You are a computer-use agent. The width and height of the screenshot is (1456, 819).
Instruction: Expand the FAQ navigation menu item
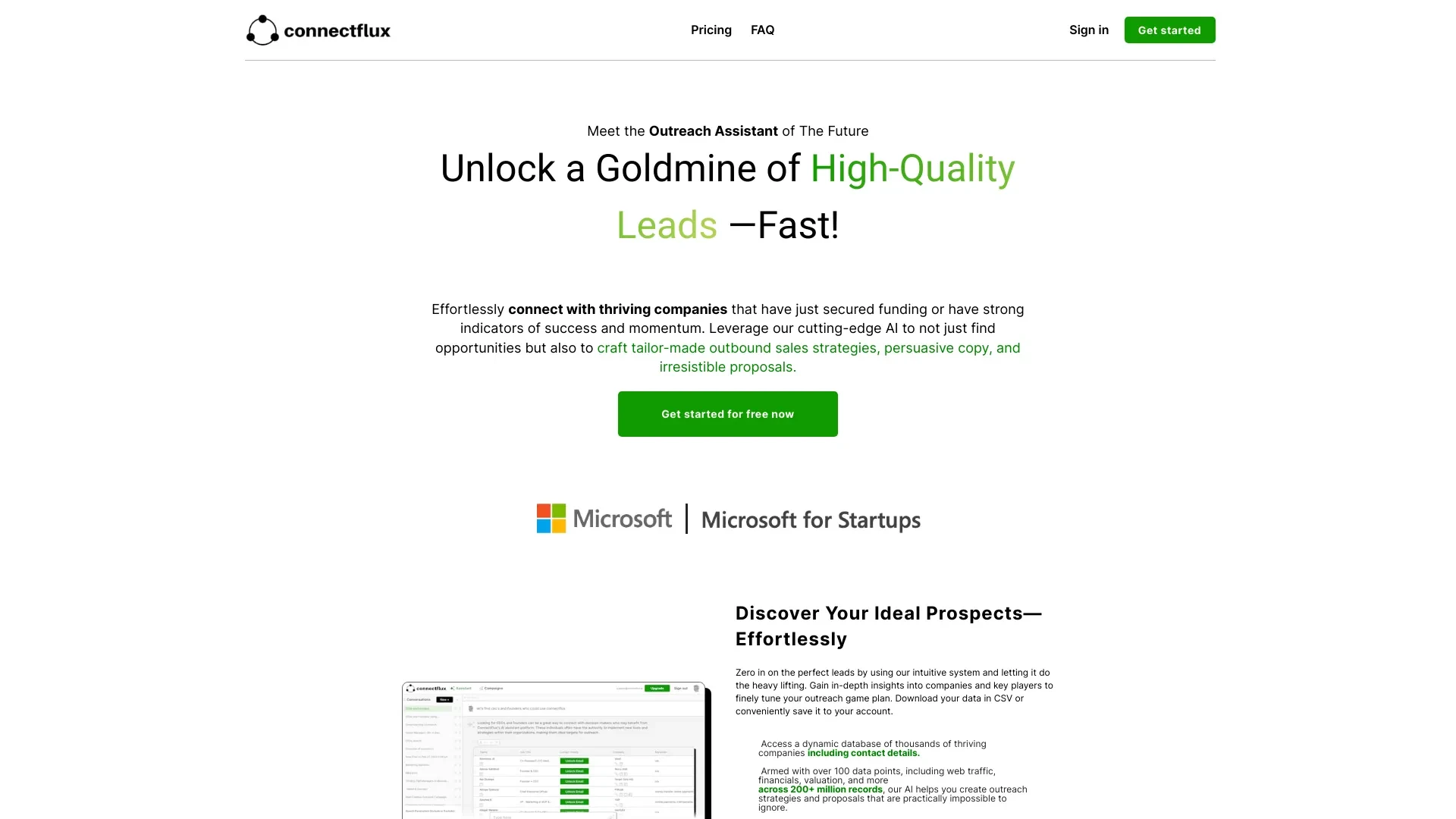click(x=763, y=30)
